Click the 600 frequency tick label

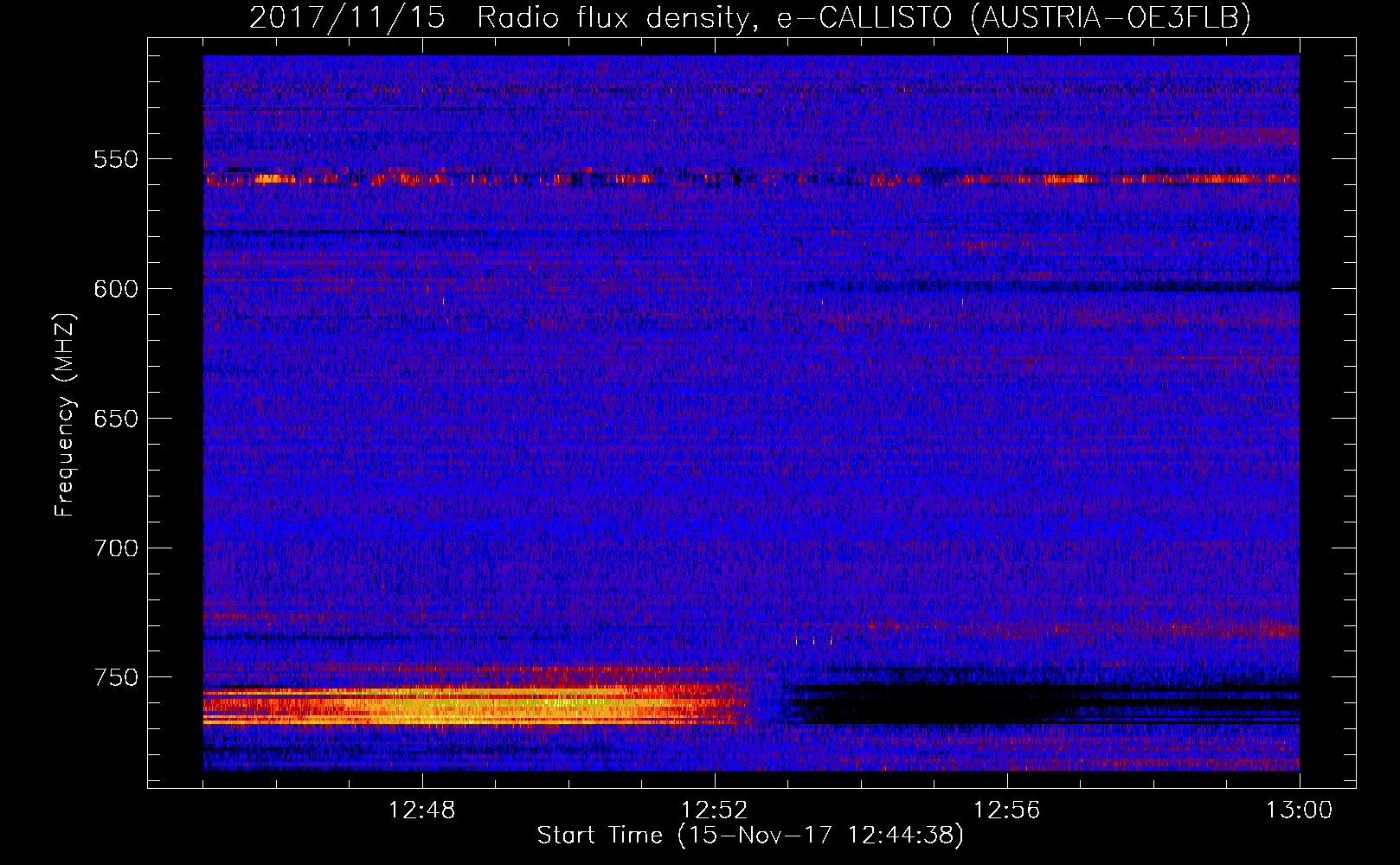[116, 290]
